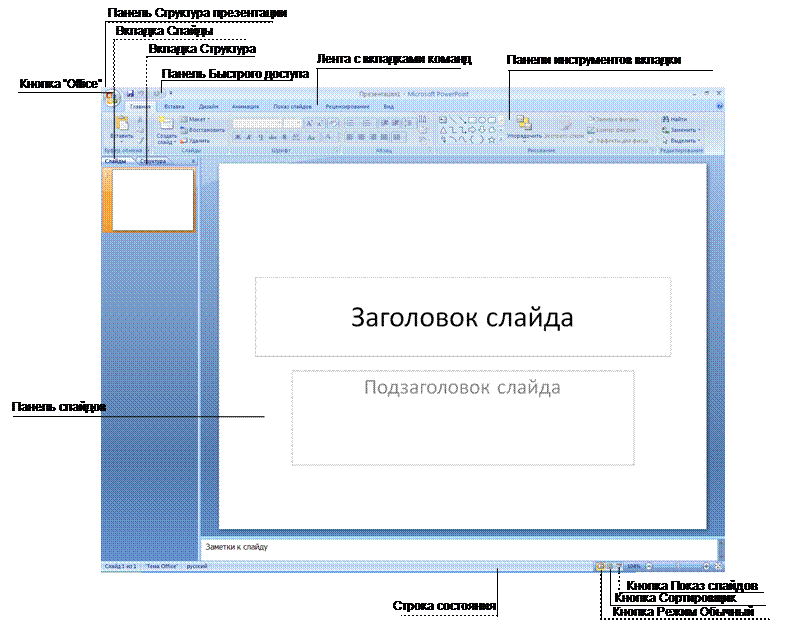787x627 pixels.
Task: Click the Упорядочить (Arrange) icon
Action: point(523,124)
